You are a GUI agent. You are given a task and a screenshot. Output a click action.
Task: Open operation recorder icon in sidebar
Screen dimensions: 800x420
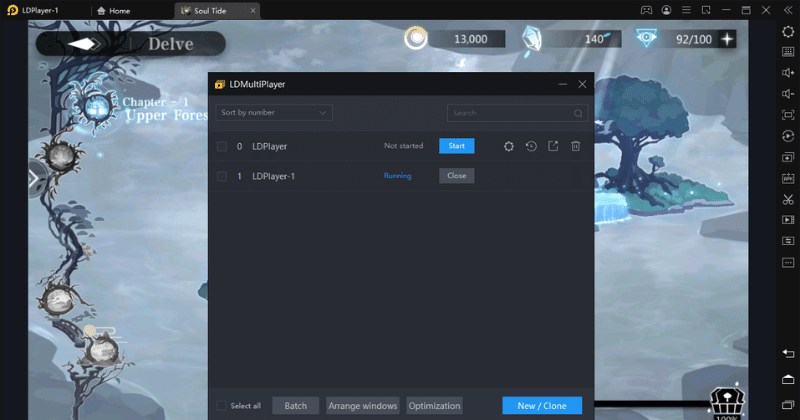788,136
